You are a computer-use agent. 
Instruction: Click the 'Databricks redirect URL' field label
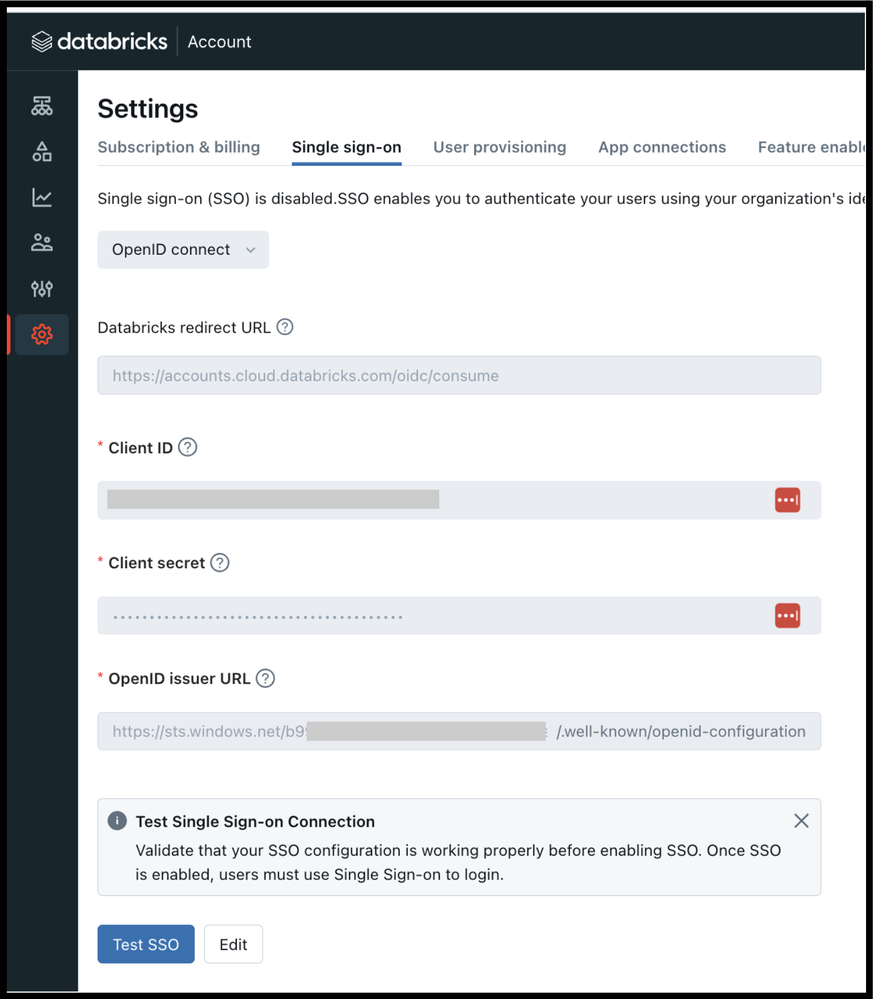(x=184, y=327)
